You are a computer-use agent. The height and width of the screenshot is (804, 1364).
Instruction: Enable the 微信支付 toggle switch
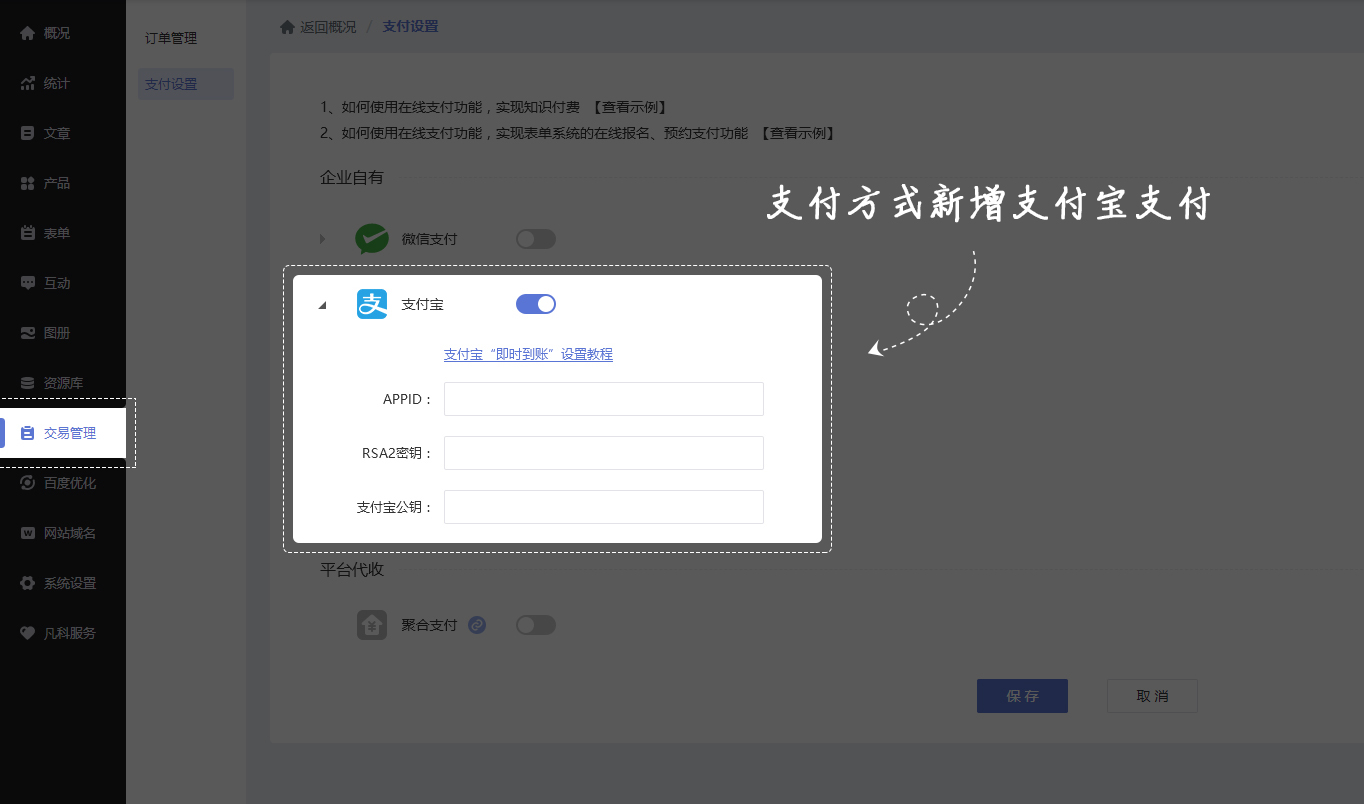tap(535, 239)
